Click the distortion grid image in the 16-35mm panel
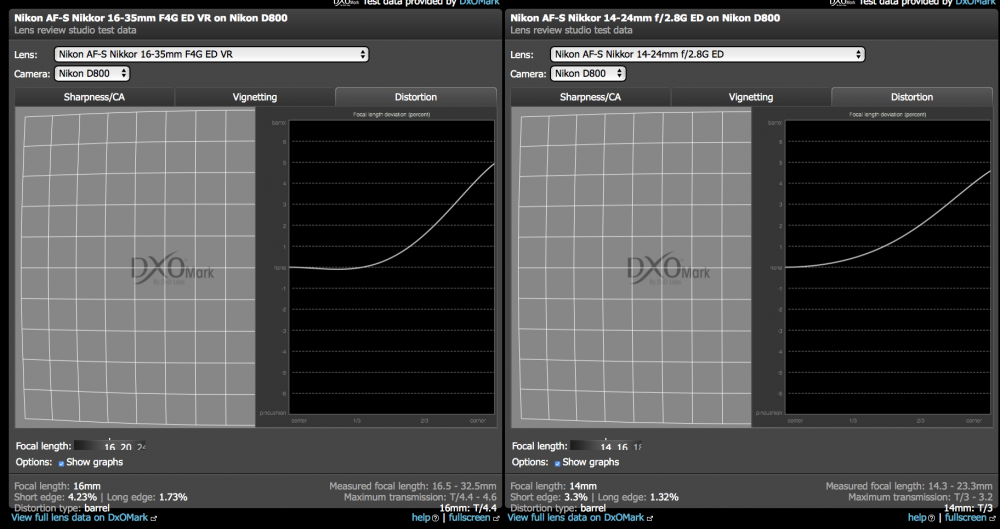This screenshot has height=529, width=1000. (x=135, y=267)
